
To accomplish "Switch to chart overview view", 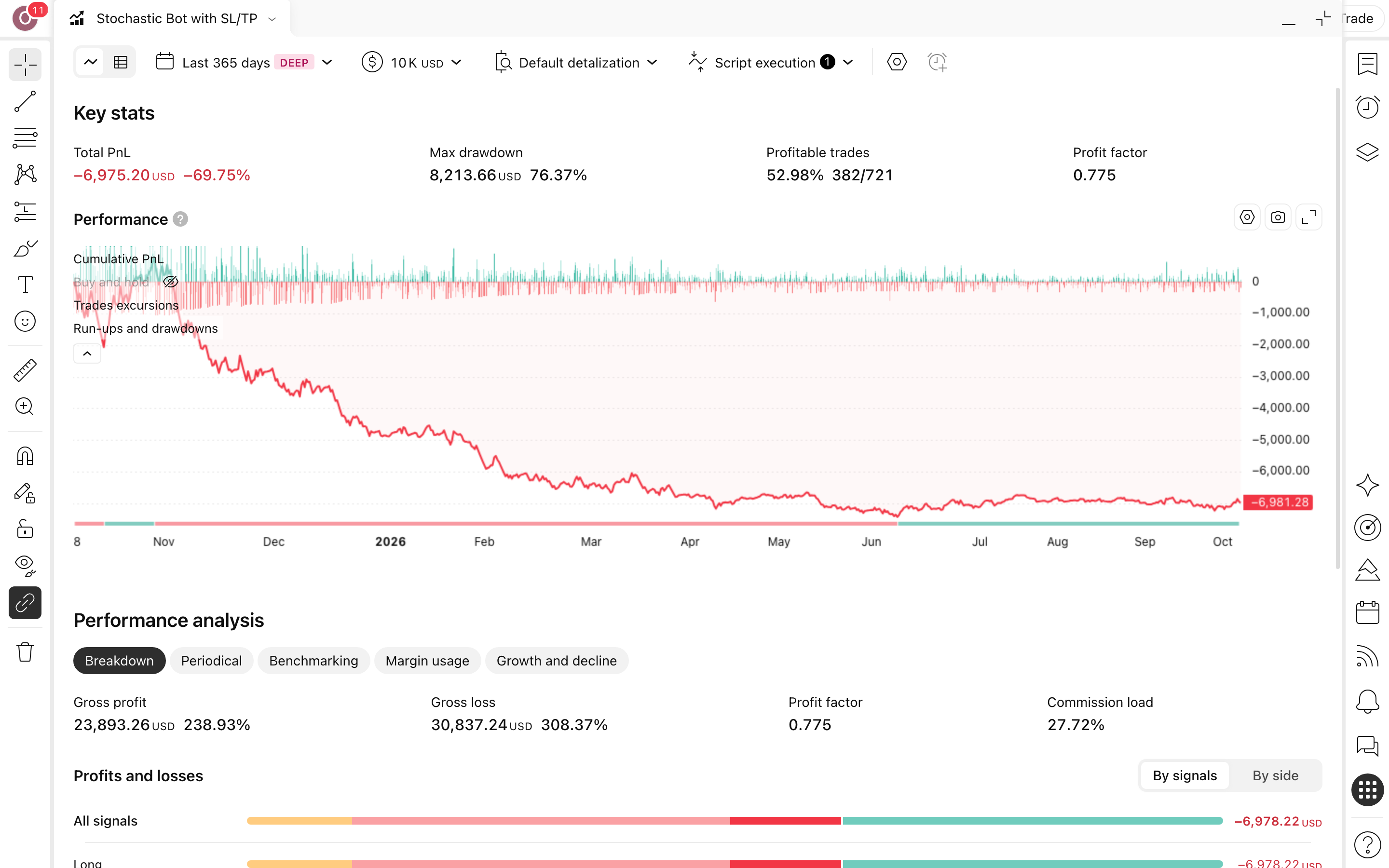I will 90,62.
